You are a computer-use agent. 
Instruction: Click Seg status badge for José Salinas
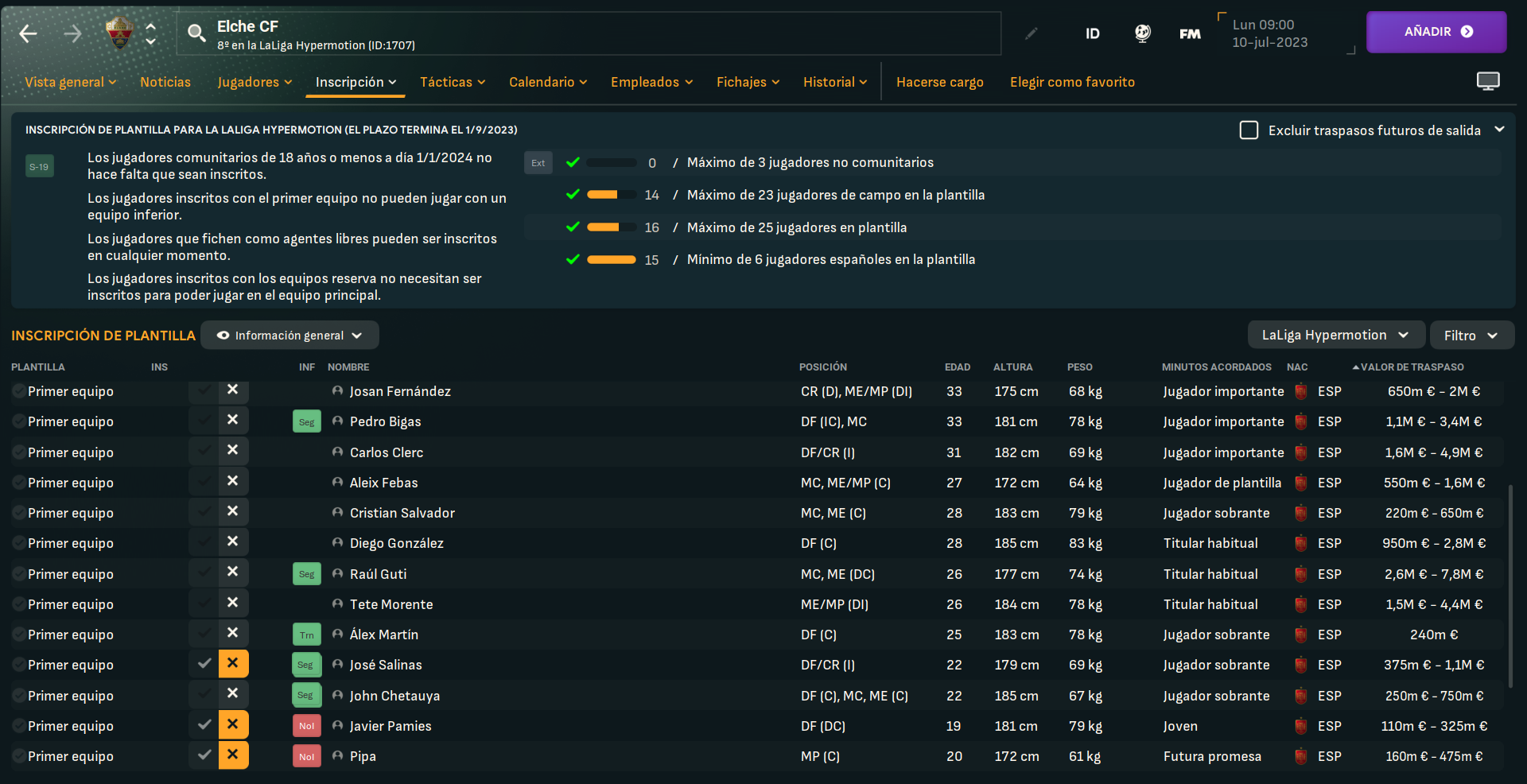[x=306, y=665]
